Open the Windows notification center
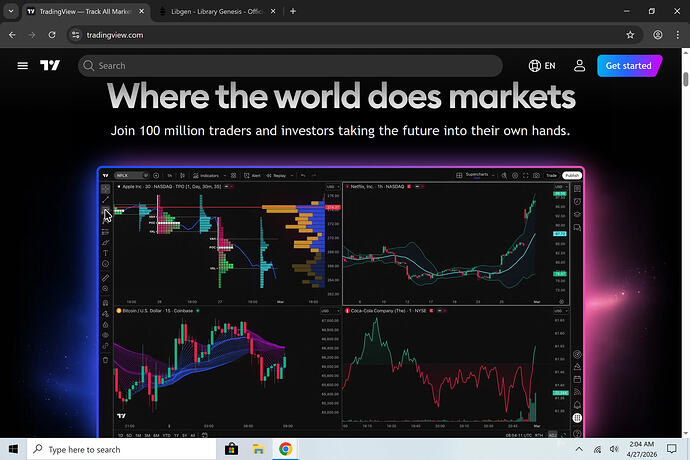The height and width of the screenshot is (460, 690). pos(672,449)
